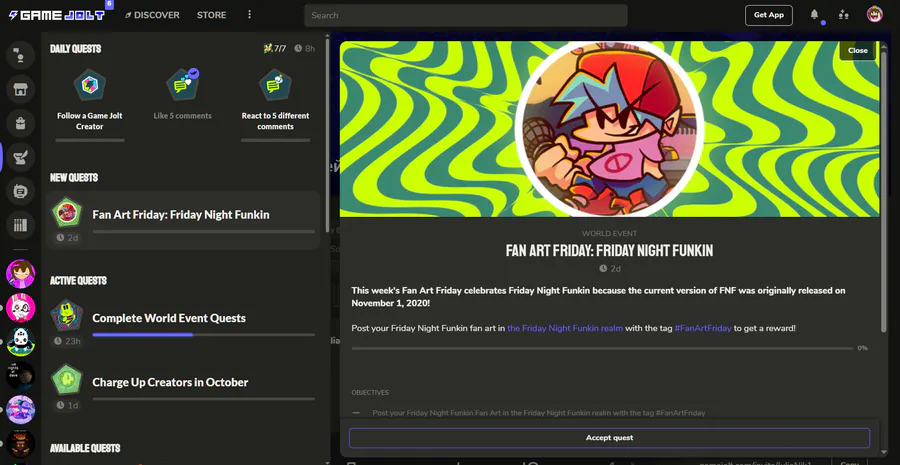This screenshot has height=465, width=900.
Task: Go to the Store tab
Action: (x=211, y=15)
